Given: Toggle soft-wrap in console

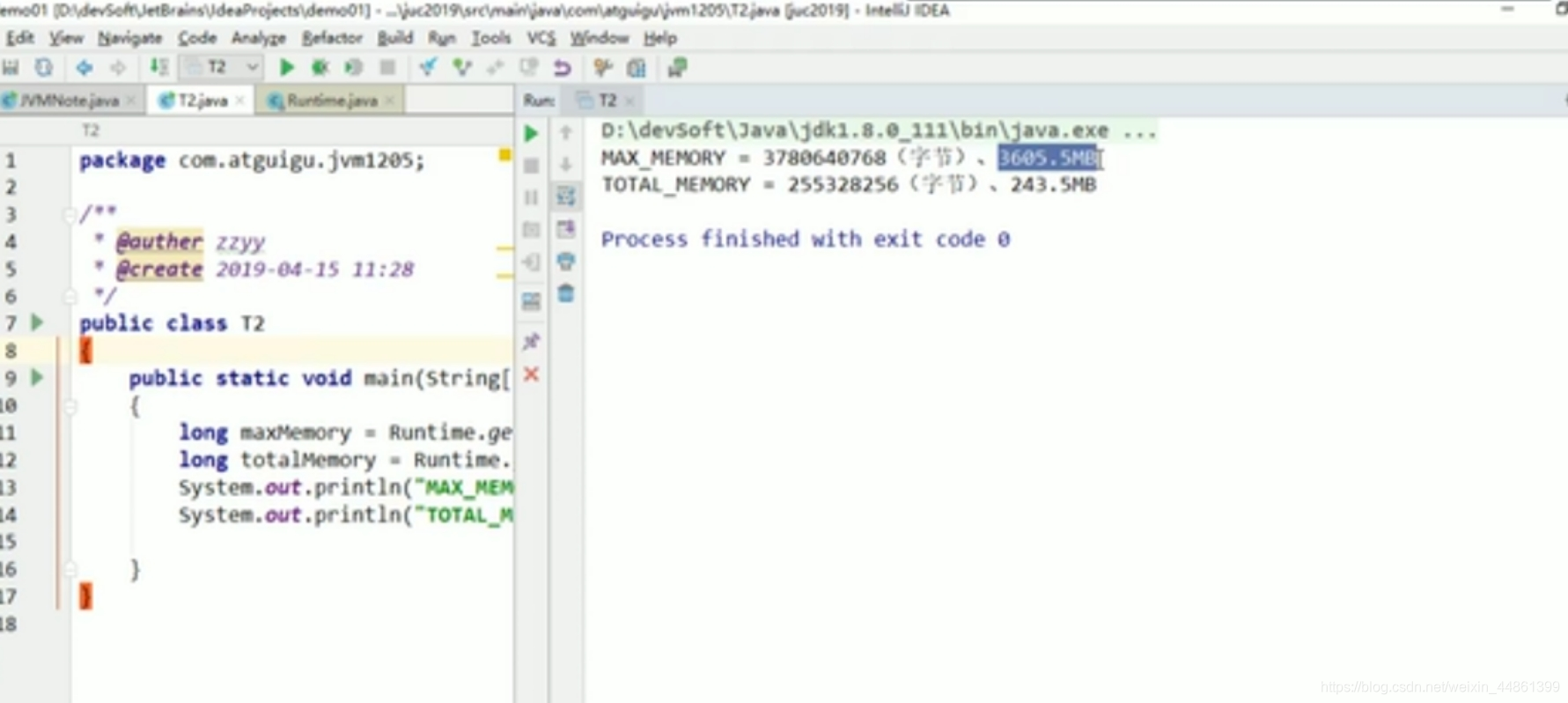Looking at the screenshot, I should 566,196.
